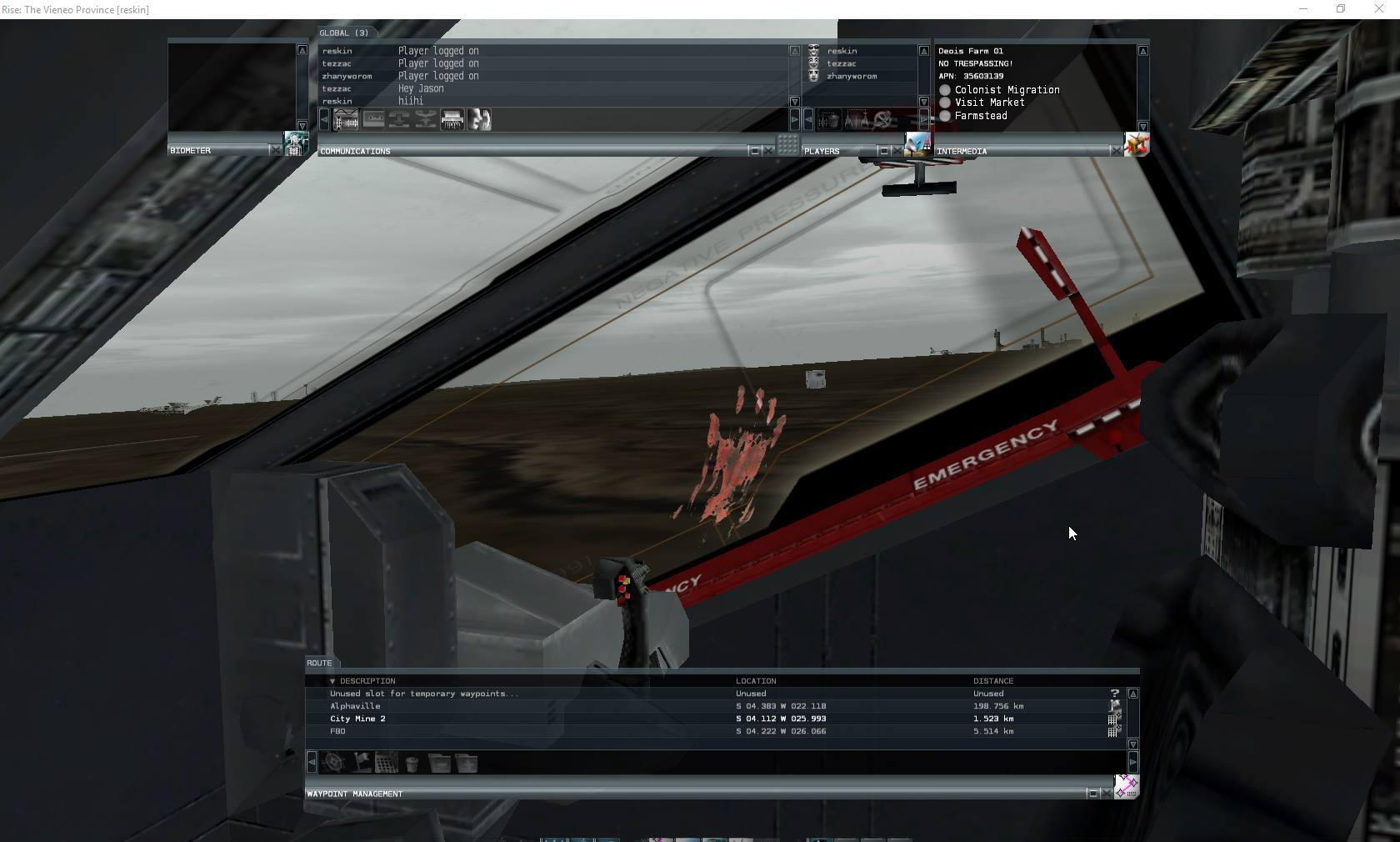Image resolution: width=1400 pixels, height=842 pixels.
Task: Click the waveform icon in Communications toolbar
Action: (346, 120)
